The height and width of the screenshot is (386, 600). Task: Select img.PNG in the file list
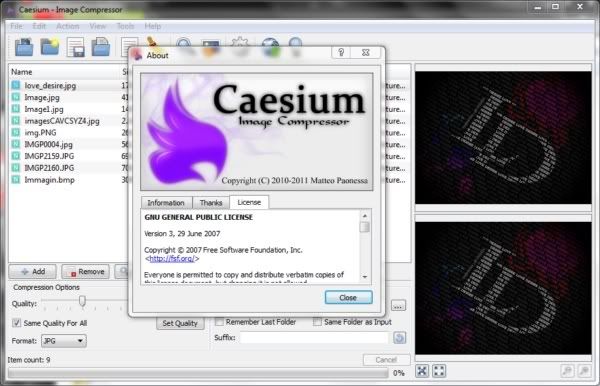[40, 132]
